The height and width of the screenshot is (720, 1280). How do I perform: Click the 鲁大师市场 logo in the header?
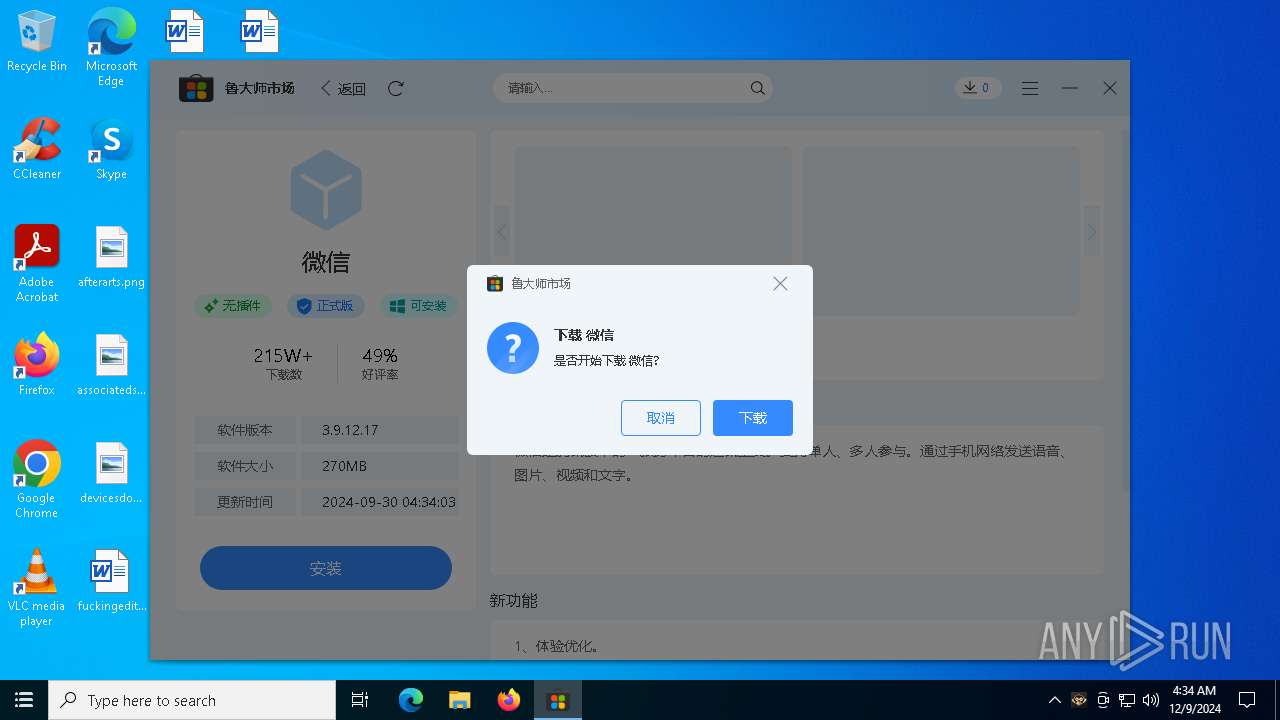click(196, 88)
